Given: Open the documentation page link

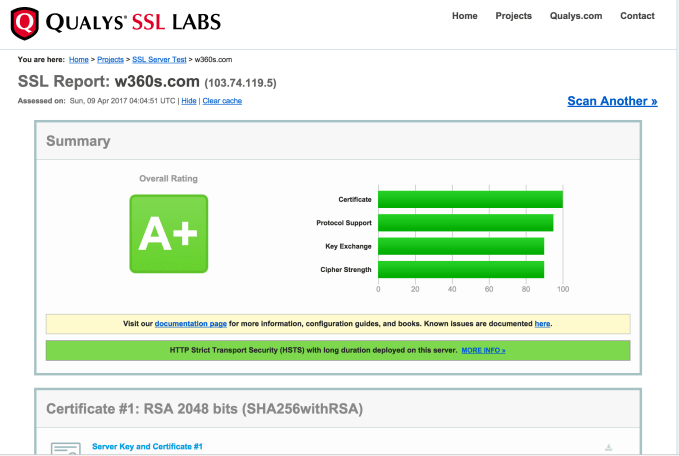Looking at the screenshot, I should point(191,323).
